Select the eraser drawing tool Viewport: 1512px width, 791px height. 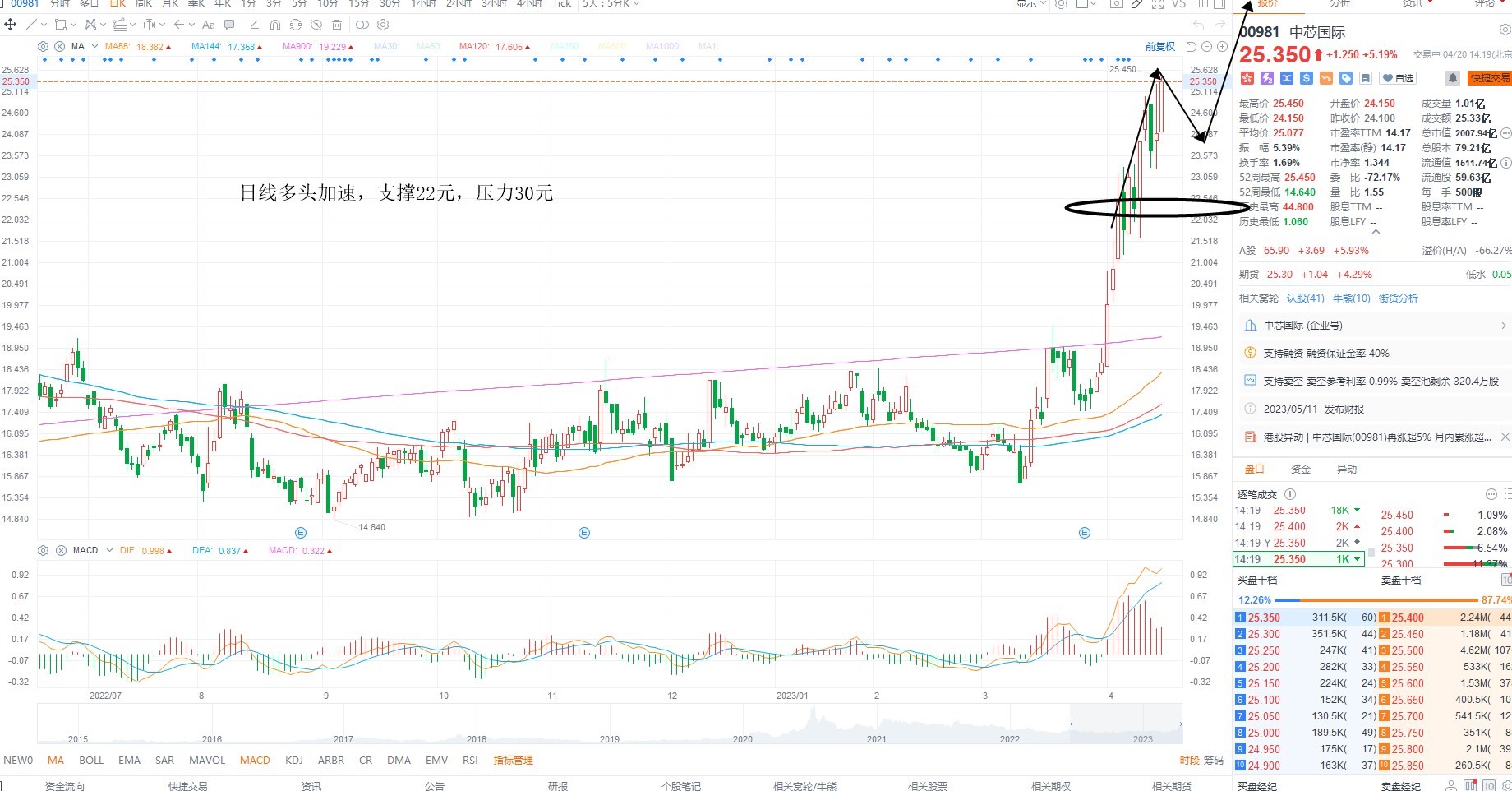(x=254, y=25)
